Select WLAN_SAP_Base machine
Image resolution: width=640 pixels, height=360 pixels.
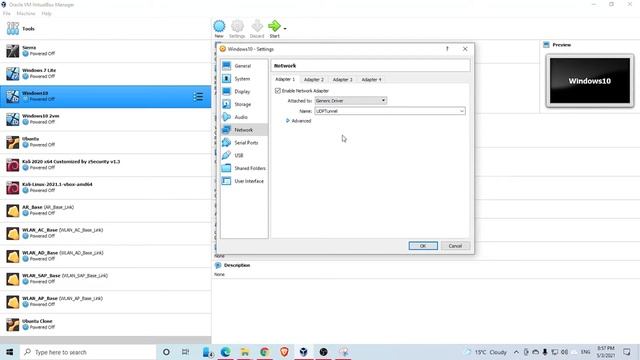click(x=105, y=279)
